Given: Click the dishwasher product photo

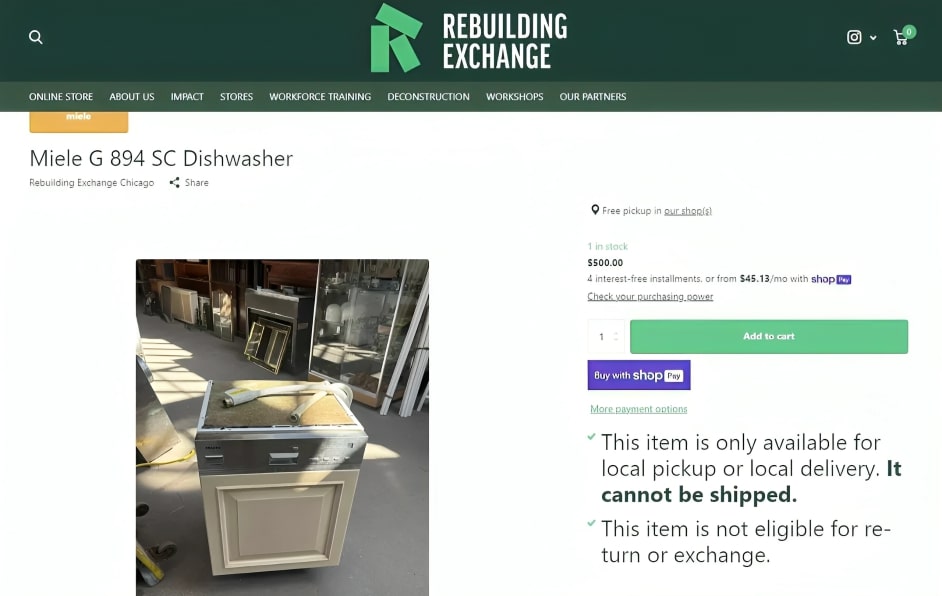Looking at the screenshot, I should click(x=282, y=427).
